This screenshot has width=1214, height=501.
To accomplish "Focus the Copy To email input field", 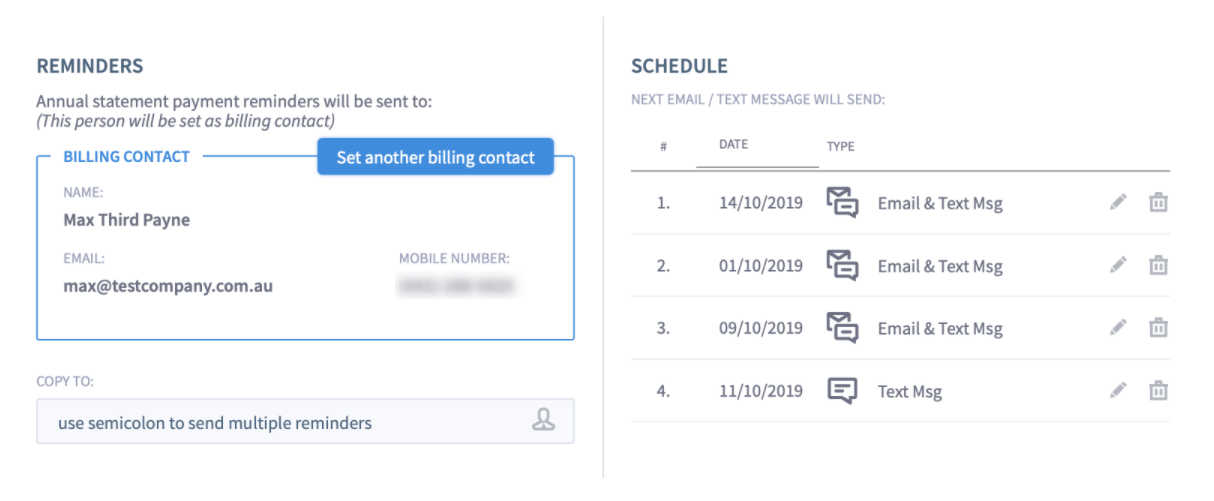I will pyautogui.click(x=305, y=421).
